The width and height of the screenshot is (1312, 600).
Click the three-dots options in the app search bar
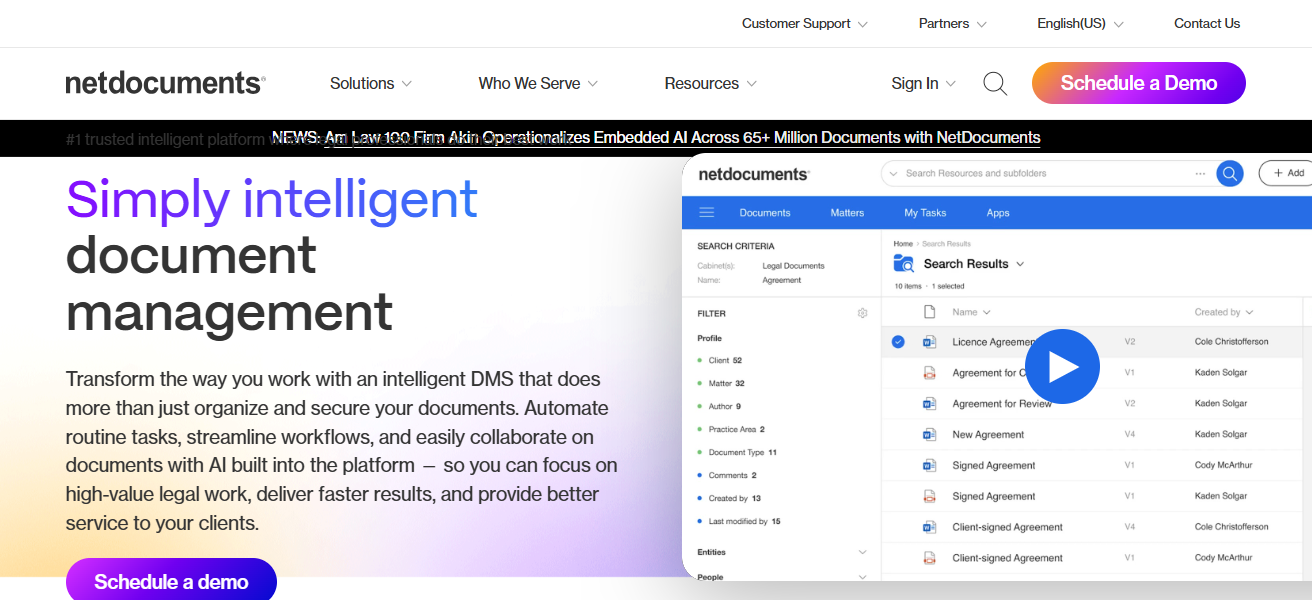click(1200, 173)
